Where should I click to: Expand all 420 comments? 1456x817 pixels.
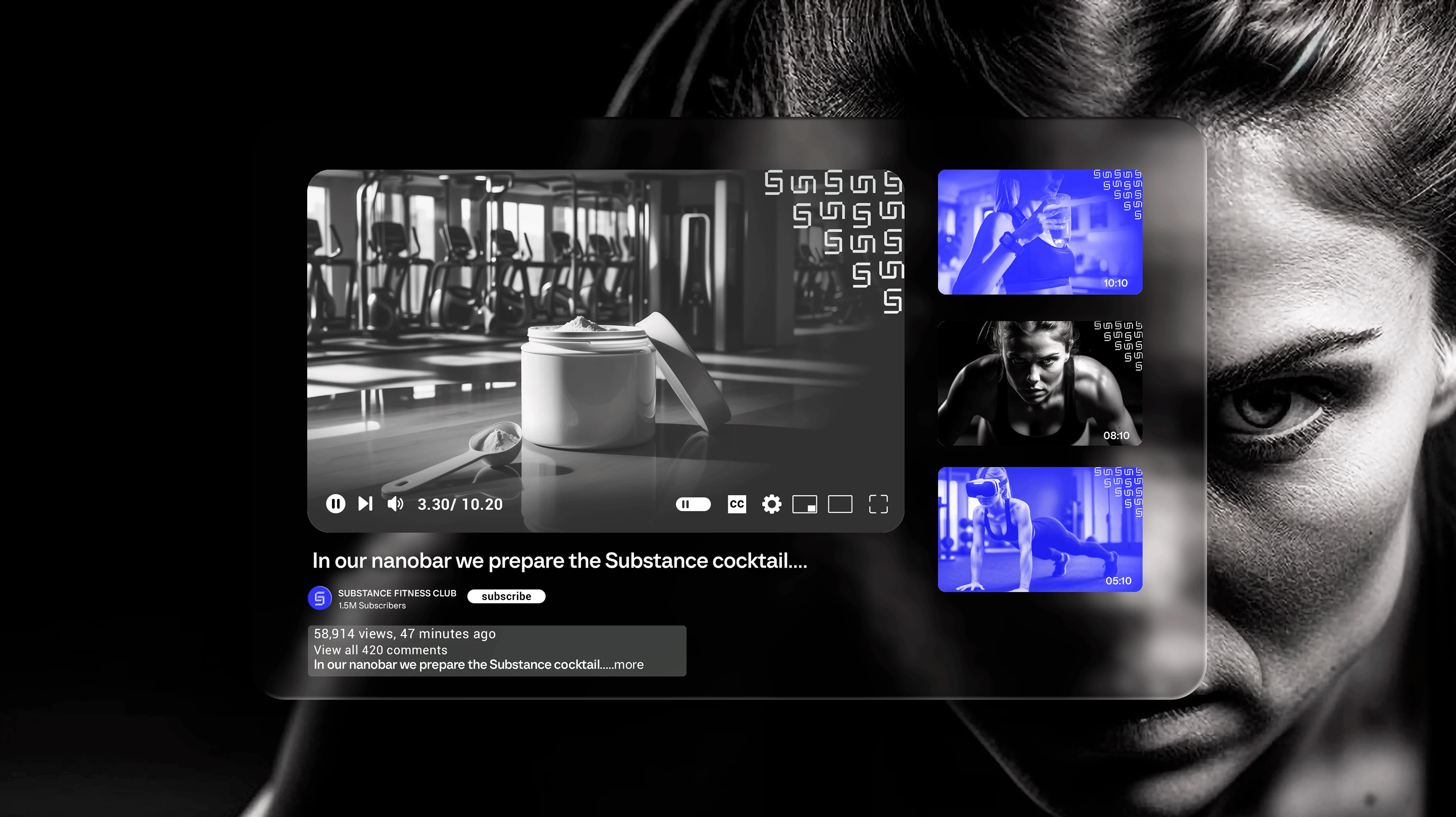(380, 650)
